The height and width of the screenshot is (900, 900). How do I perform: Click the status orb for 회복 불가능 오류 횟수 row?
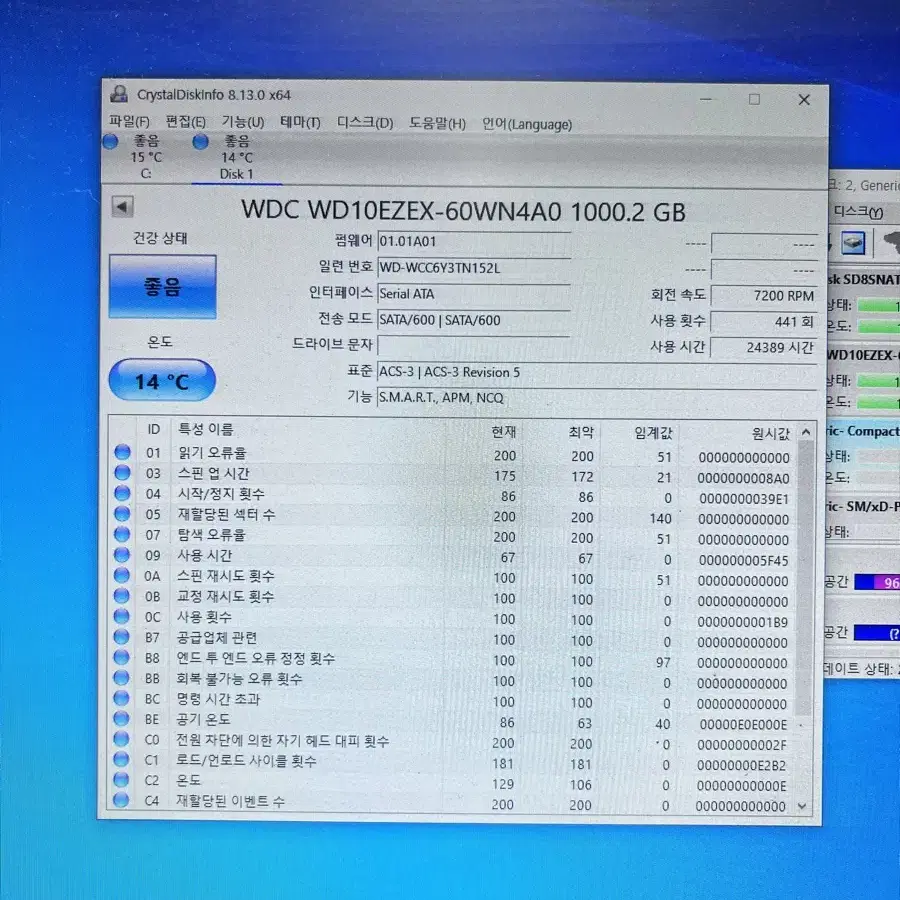pos(122,678)
